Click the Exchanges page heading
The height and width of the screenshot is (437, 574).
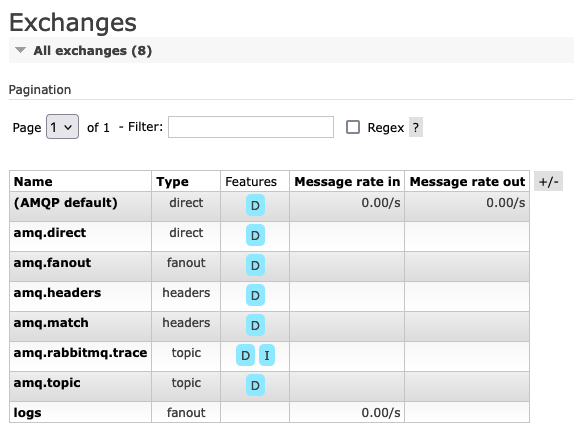pos(73,23)
